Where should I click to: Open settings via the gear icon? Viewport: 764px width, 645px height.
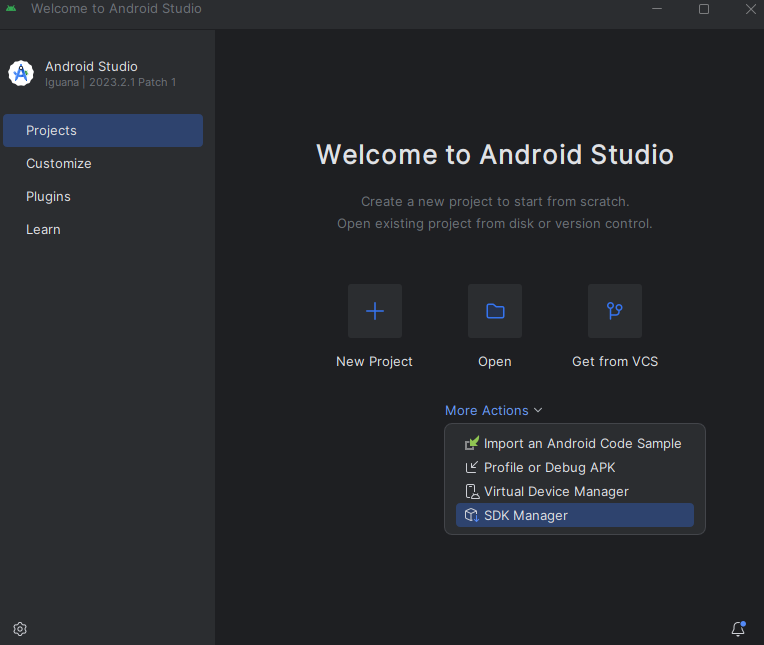pyautogui.click(x=20, y=629)
